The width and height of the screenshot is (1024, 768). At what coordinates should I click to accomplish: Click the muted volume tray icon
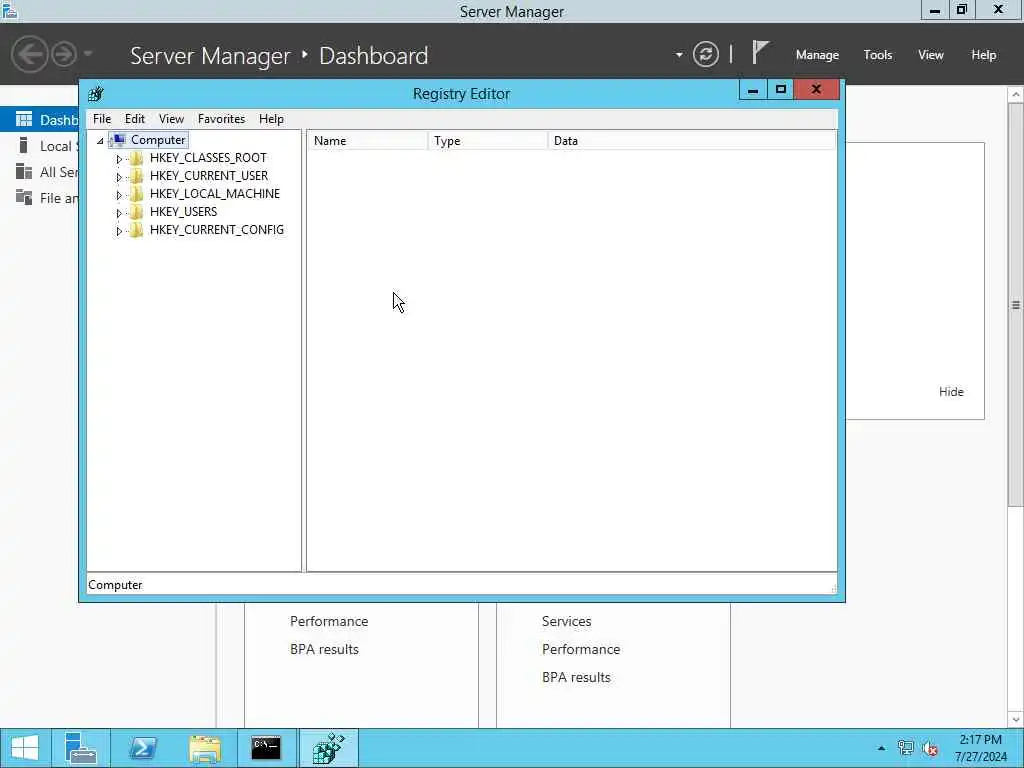click(x=930, y=748)
